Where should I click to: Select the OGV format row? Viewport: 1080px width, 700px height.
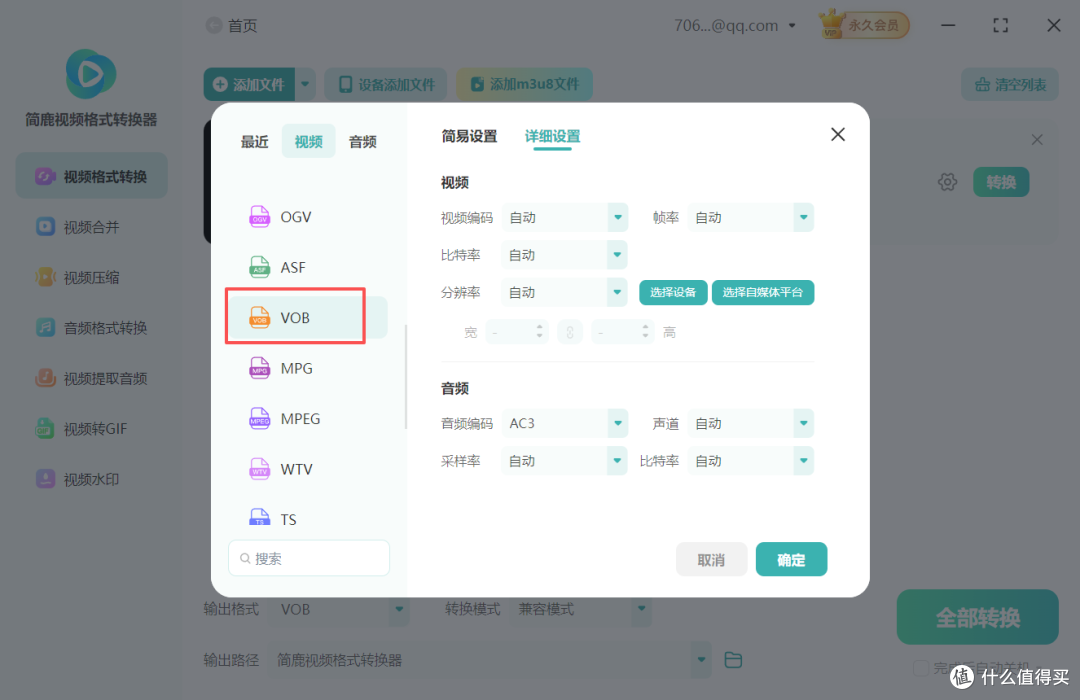pos(308,217)
